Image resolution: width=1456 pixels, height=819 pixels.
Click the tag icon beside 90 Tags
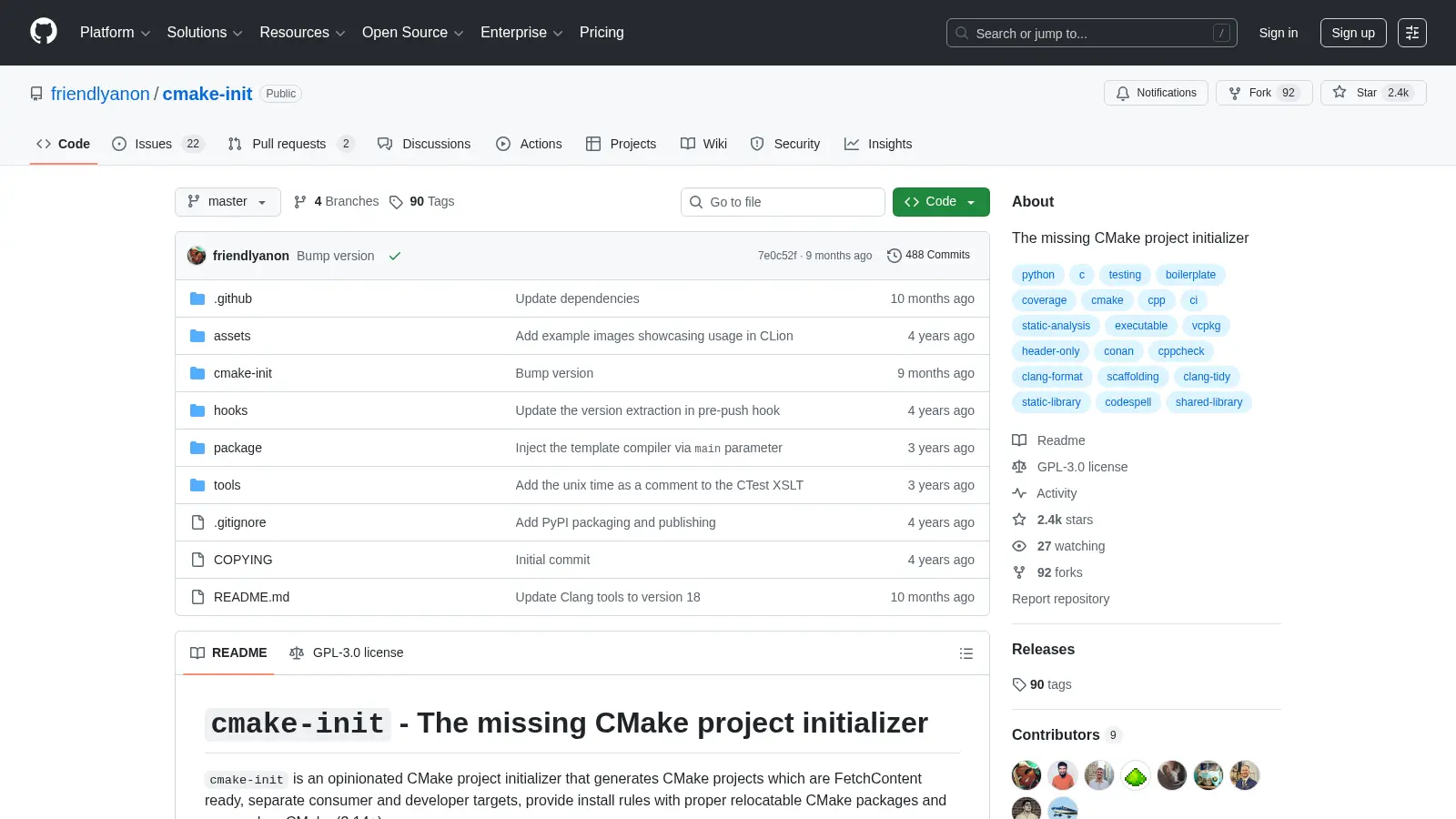(396, 202)
